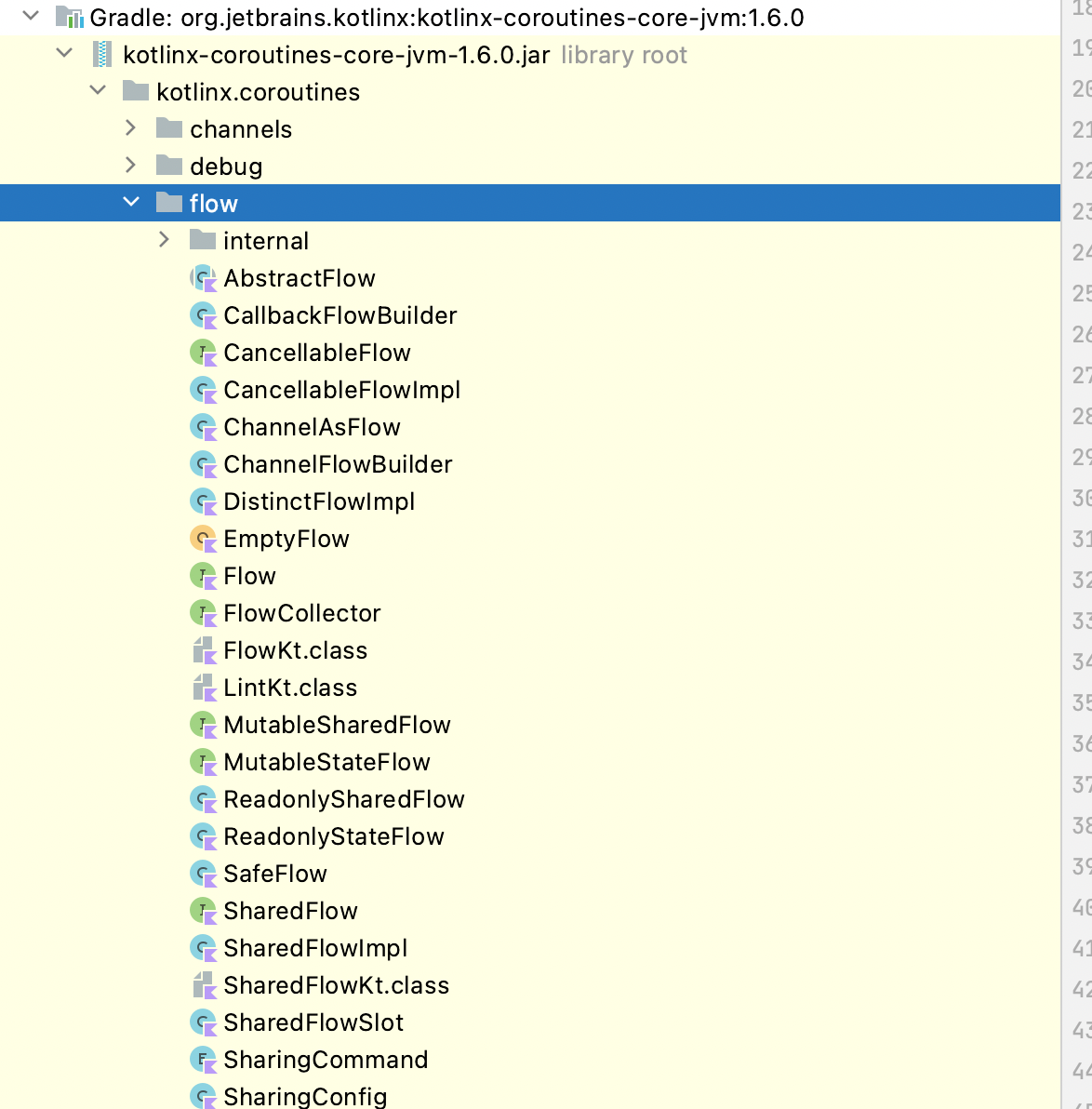The image size is (1092, 1109).
Task: Click the FlowKt.class file icon
Action: click(204, 650)
